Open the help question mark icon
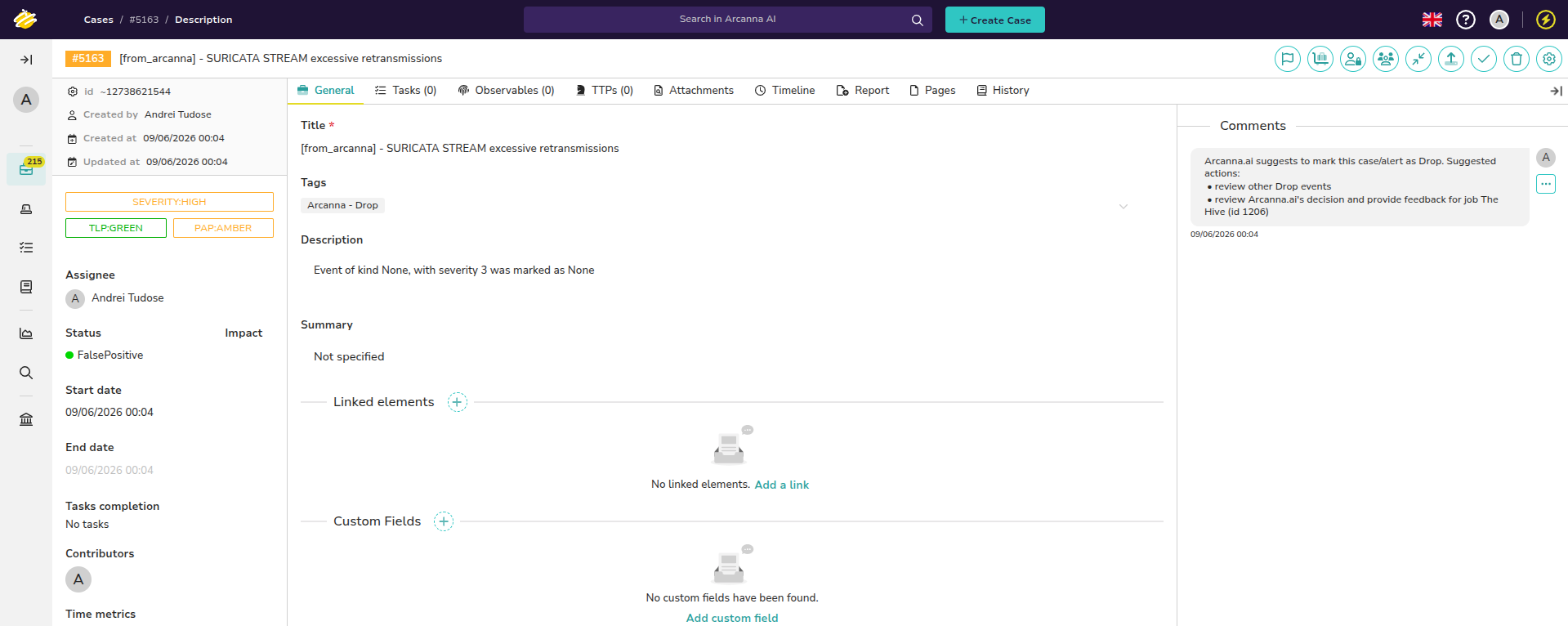Image resolution: width=1568 pixels, height=626 pixels. 1466,20
